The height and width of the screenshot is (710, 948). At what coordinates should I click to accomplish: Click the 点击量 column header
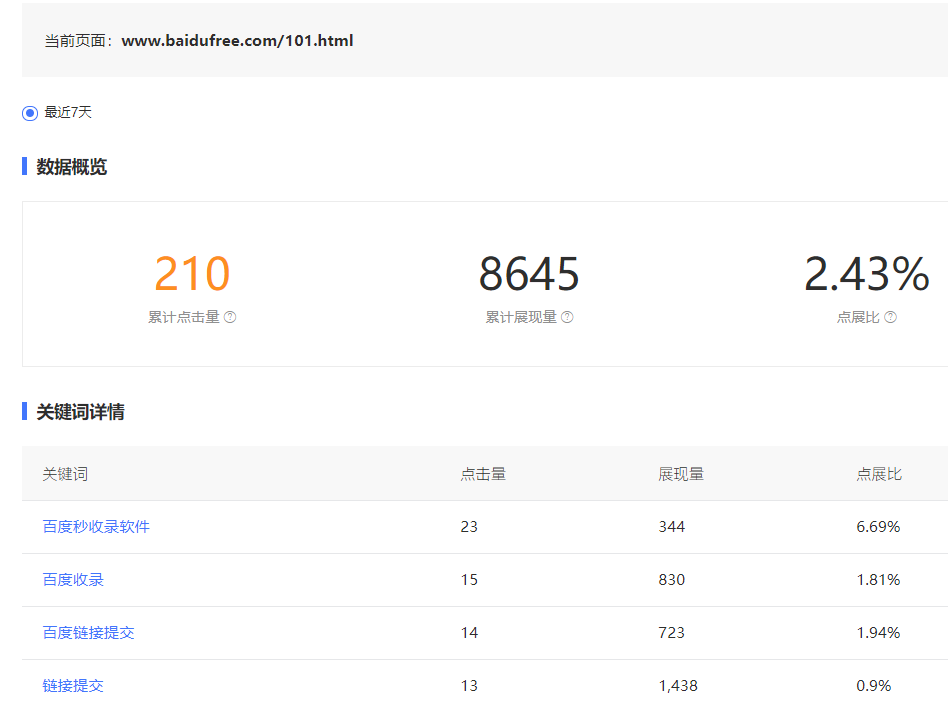tap(483, 474)
